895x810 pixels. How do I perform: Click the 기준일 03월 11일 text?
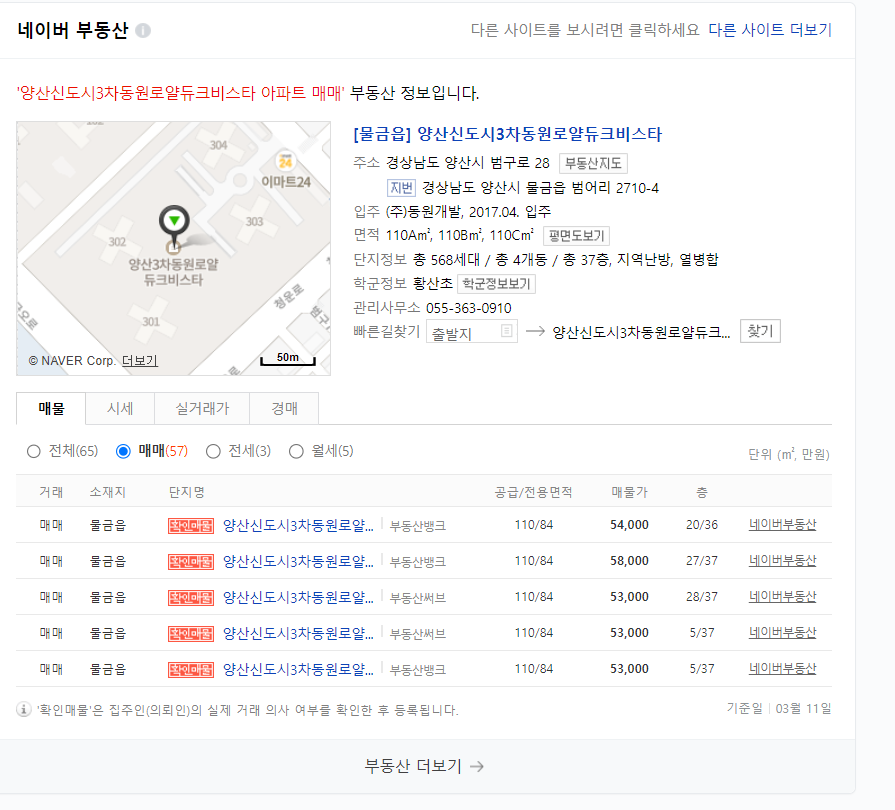(779, 708)
